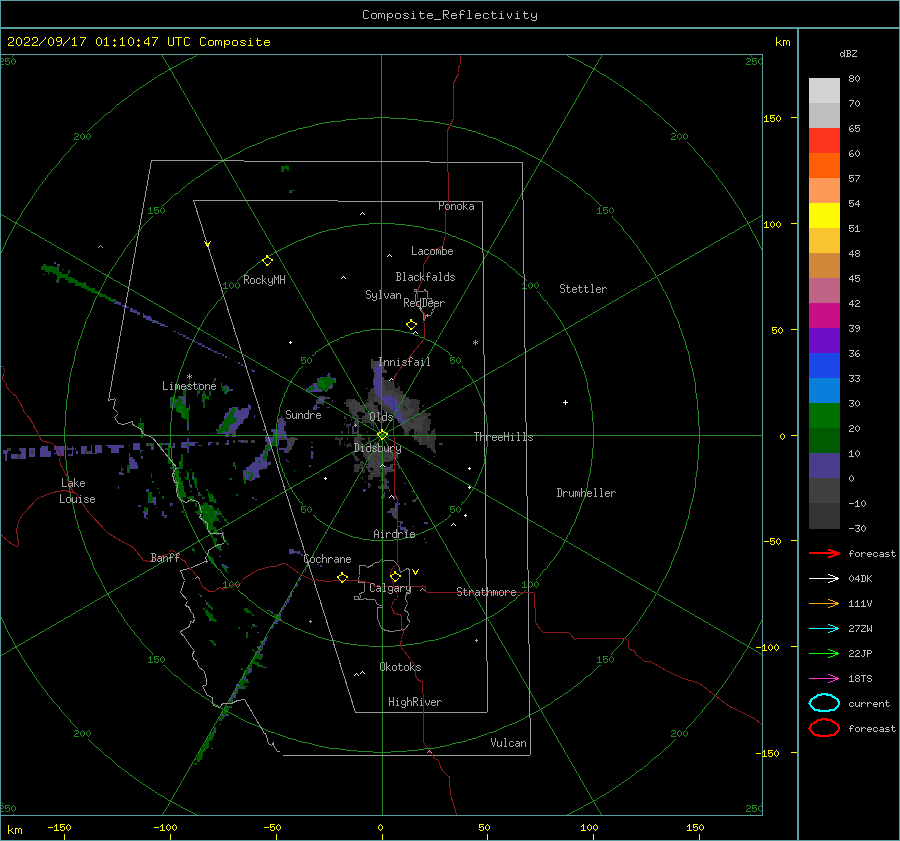Image resolution: width=900 pixels, height=841 pixels.
Task: Click the RockyMH label
Action: (x=264, y=280)
